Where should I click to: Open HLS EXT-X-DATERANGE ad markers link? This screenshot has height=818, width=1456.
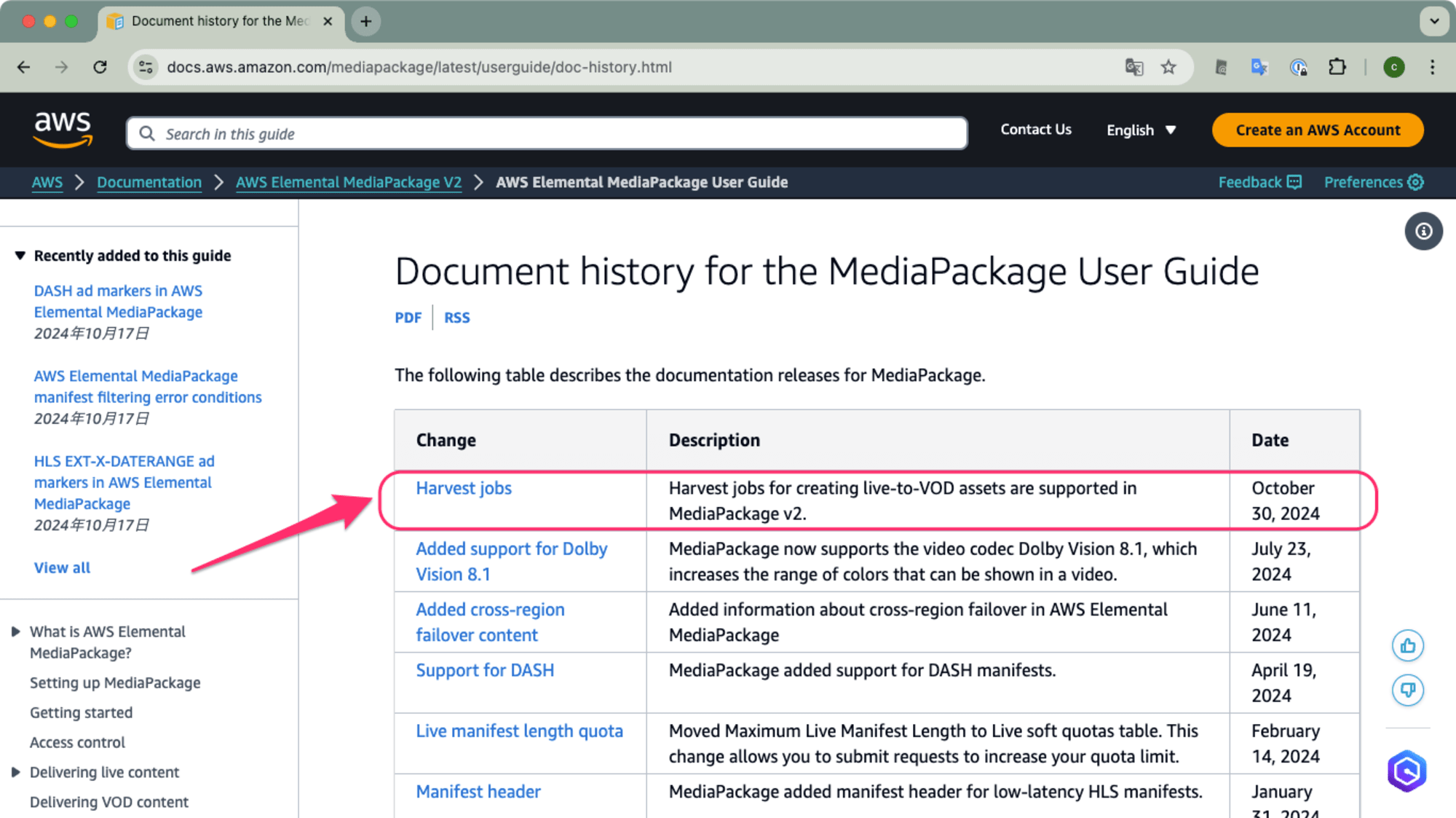click(124, 482)
